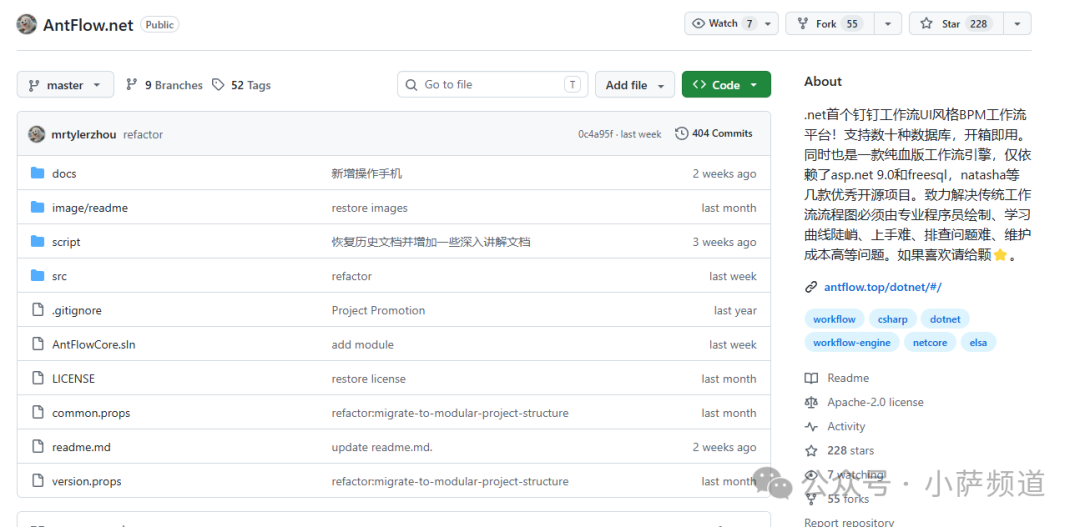Click the book icon beside Readme
Screen dimensions: 1080x527
811,378
